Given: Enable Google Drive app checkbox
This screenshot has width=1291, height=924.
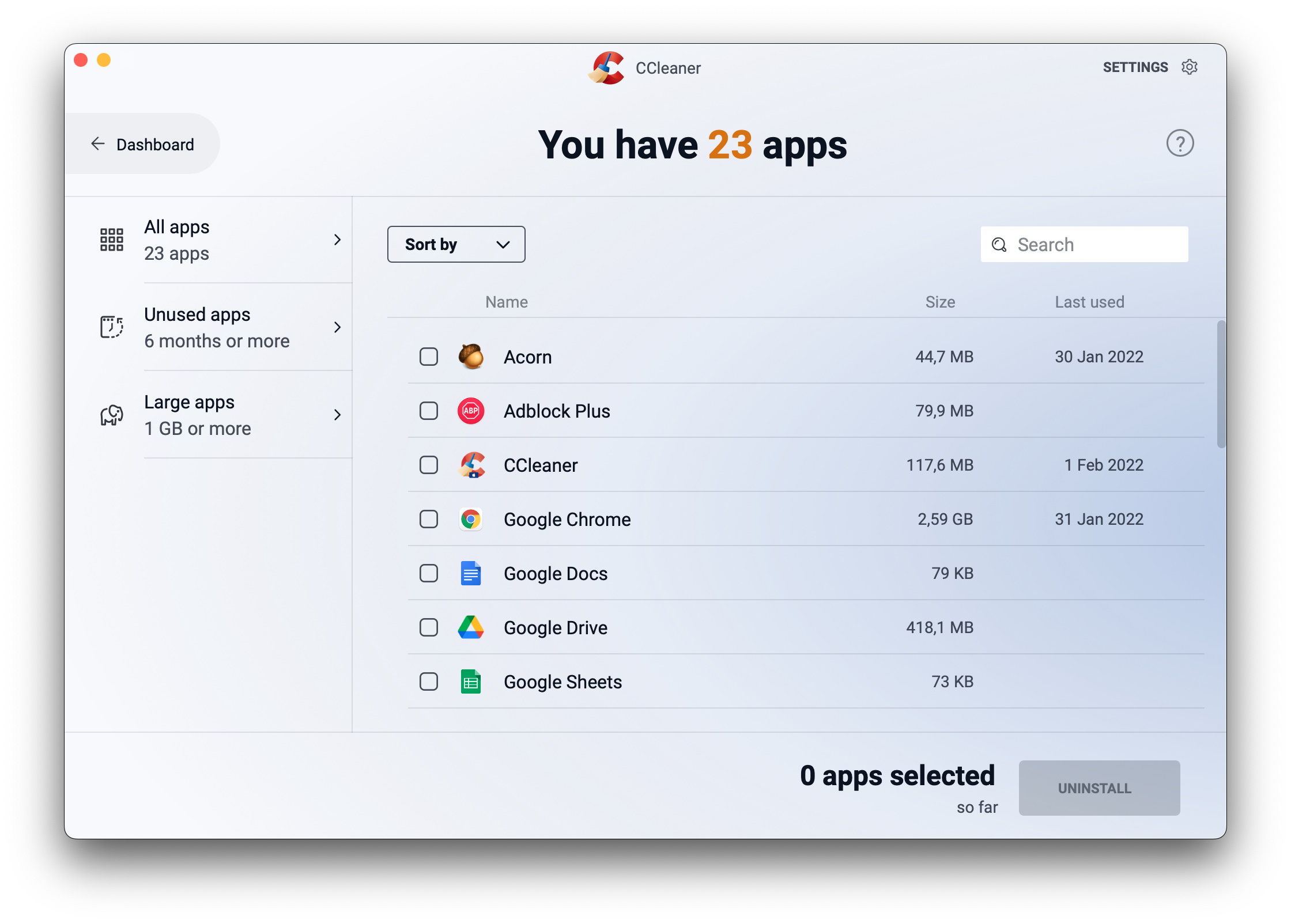Looking at the screenshot, I should coord(427,627).
